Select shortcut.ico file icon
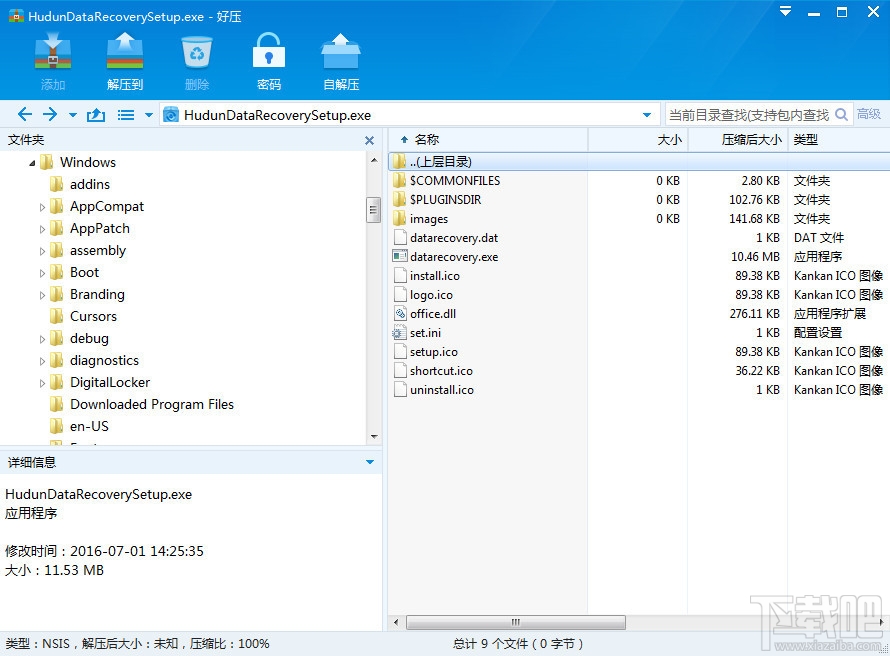The width and height of the screenshot is (890, 656). 400,371
